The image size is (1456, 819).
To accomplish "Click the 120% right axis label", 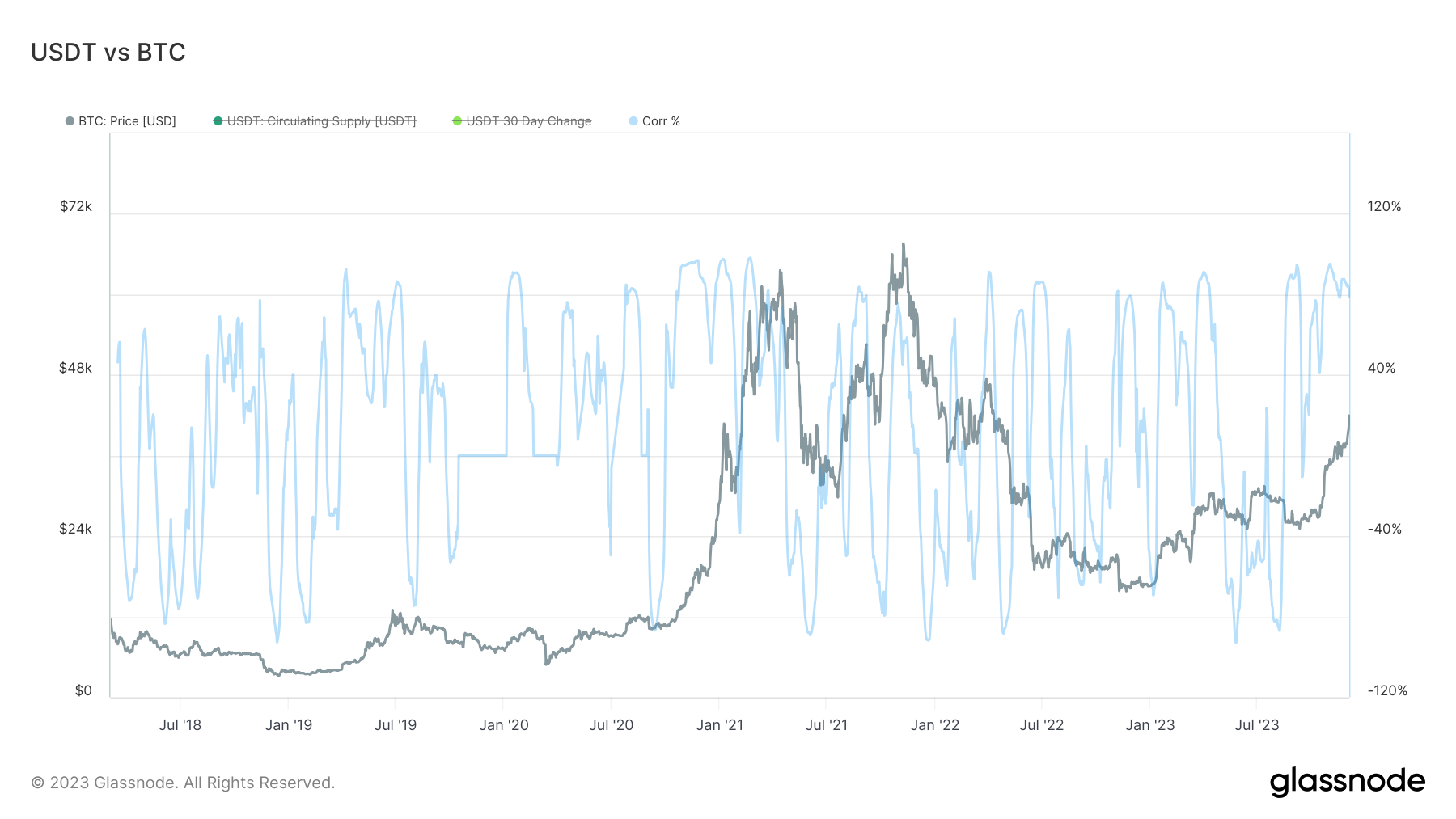I will tap(1384, 207).
